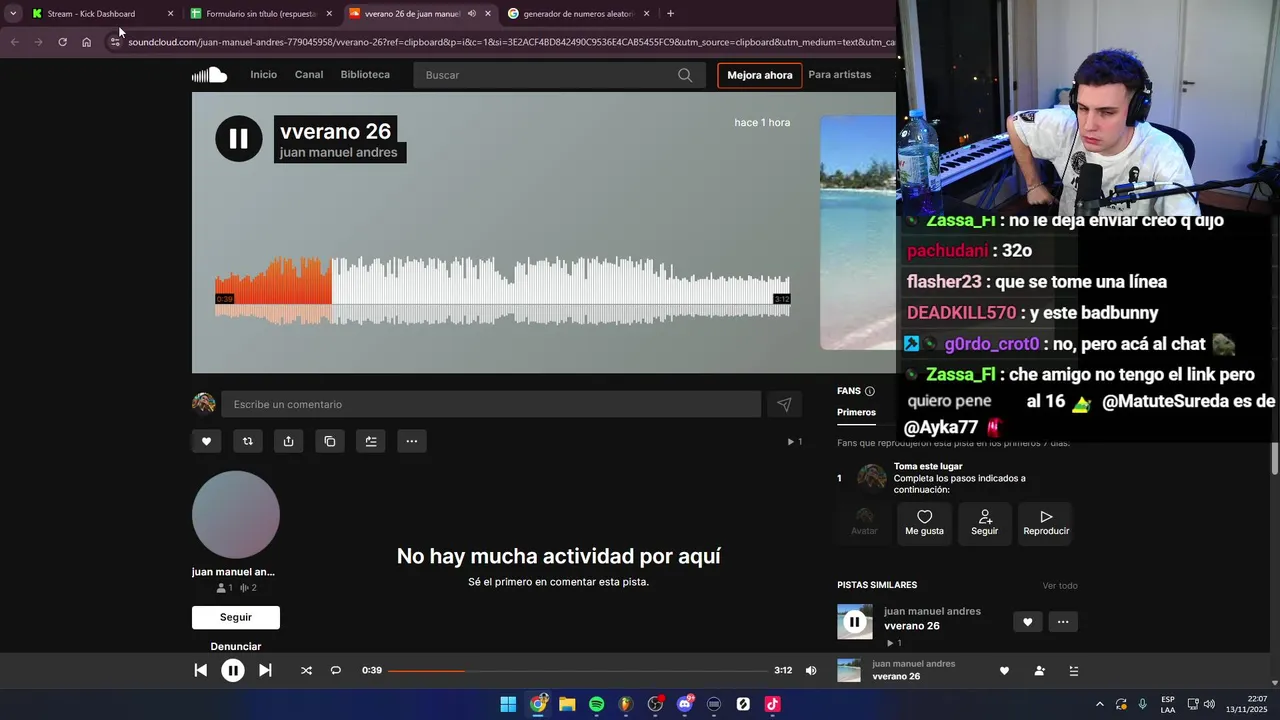Pause the similar track vverano 26 thumbnail

(855, 622)
